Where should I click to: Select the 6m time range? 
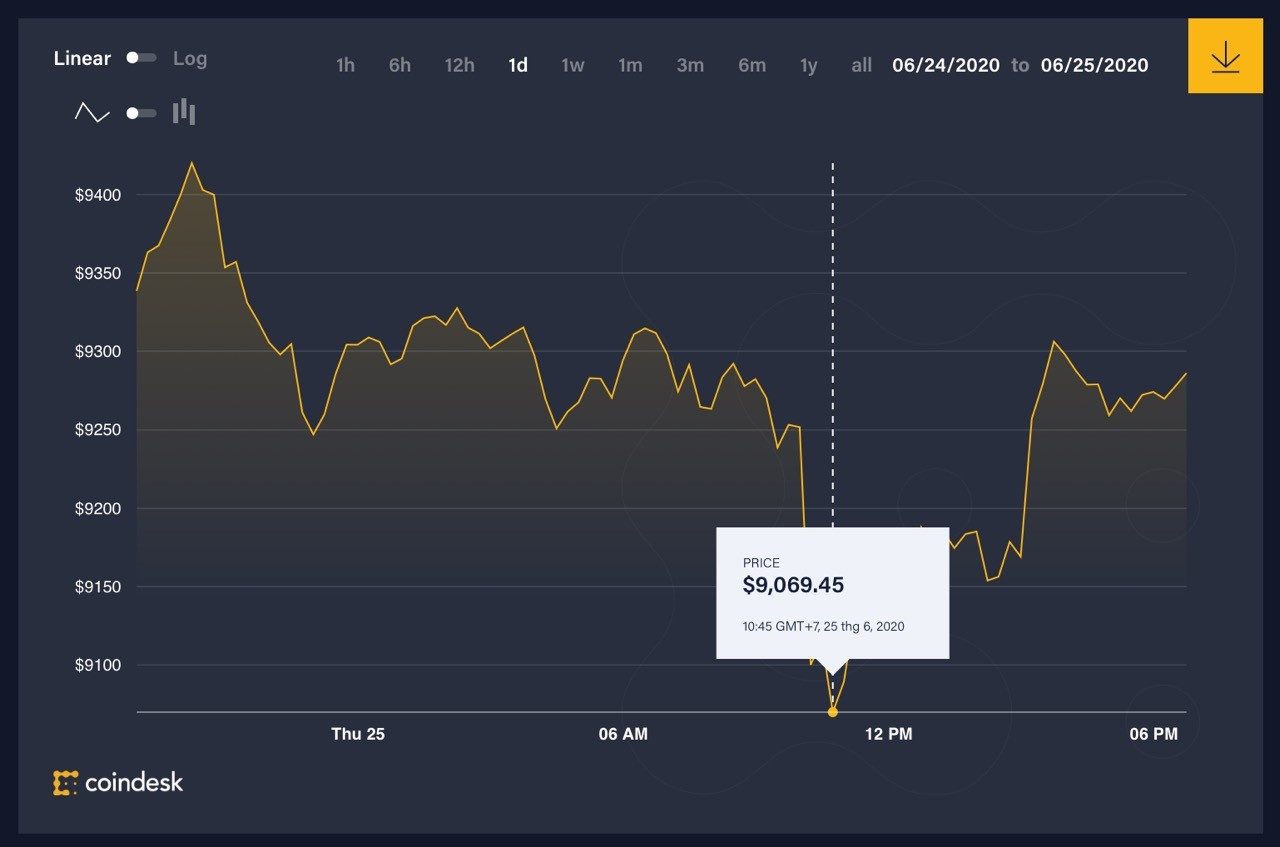pyautogui.click(x=752, y=65)
